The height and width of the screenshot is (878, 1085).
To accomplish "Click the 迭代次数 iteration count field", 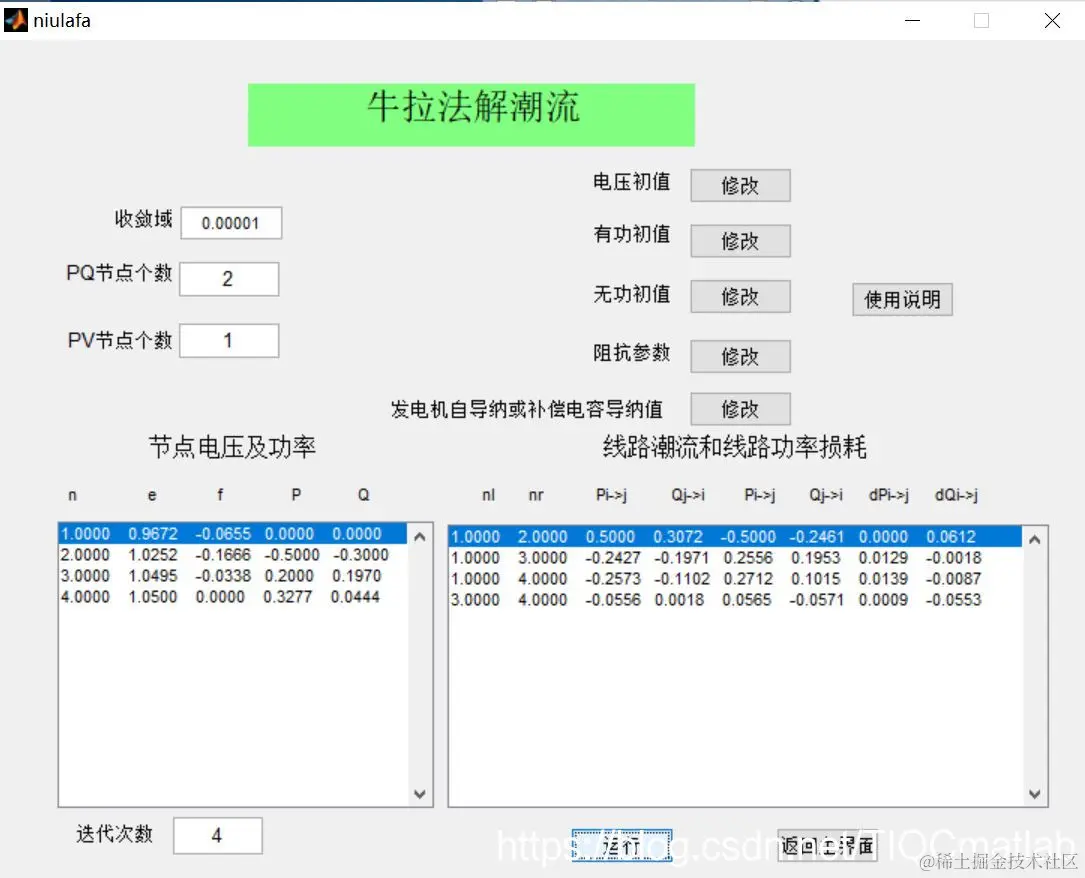I will point(218,835).
